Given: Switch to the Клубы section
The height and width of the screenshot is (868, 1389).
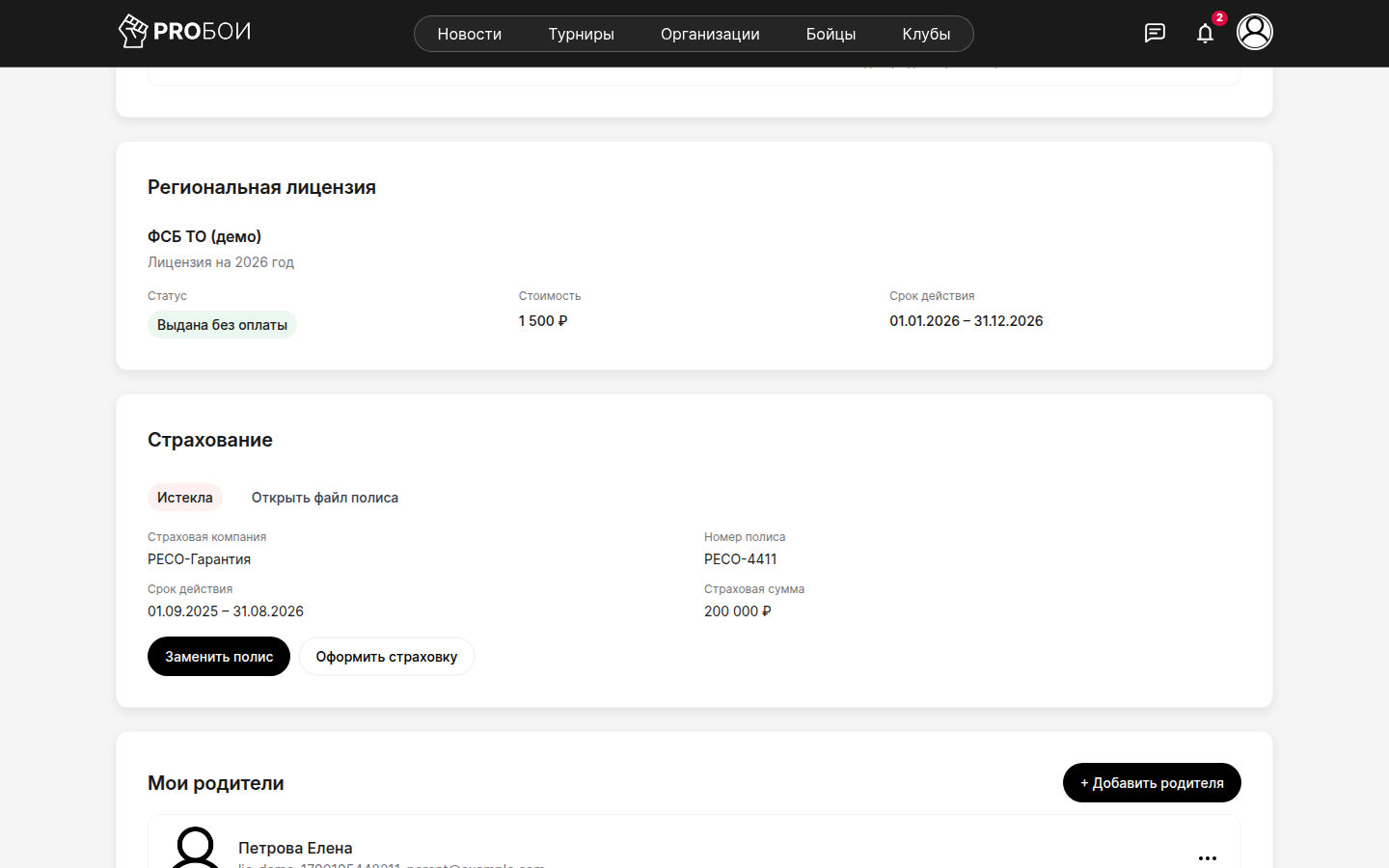Looking at the screenshot, I should pyautogui.click(x=926, y=34).
